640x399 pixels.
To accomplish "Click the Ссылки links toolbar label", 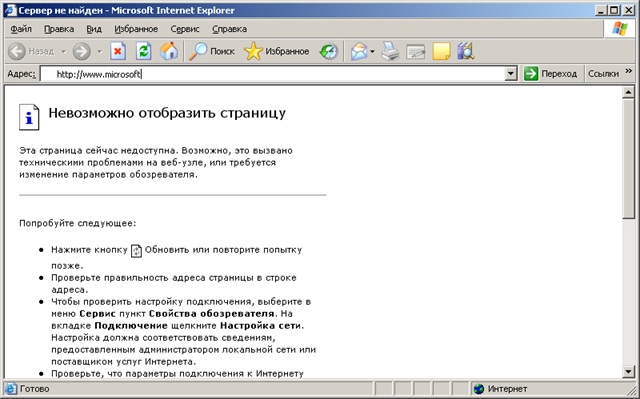I will tap(603, 74).
